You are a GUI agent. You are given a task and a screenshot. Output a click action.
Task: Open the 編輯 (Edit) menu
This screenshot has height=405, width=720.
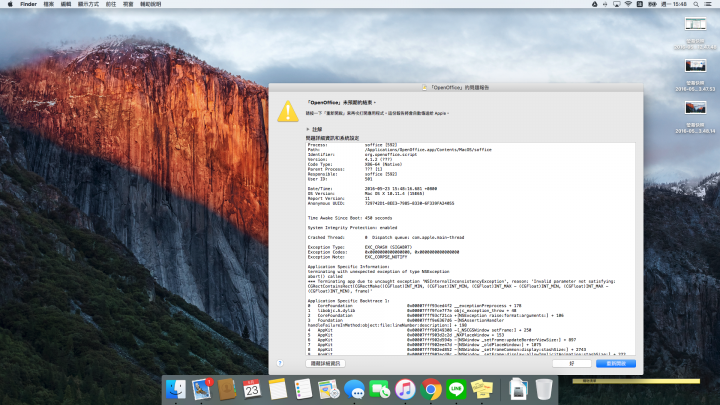(66, 4)
